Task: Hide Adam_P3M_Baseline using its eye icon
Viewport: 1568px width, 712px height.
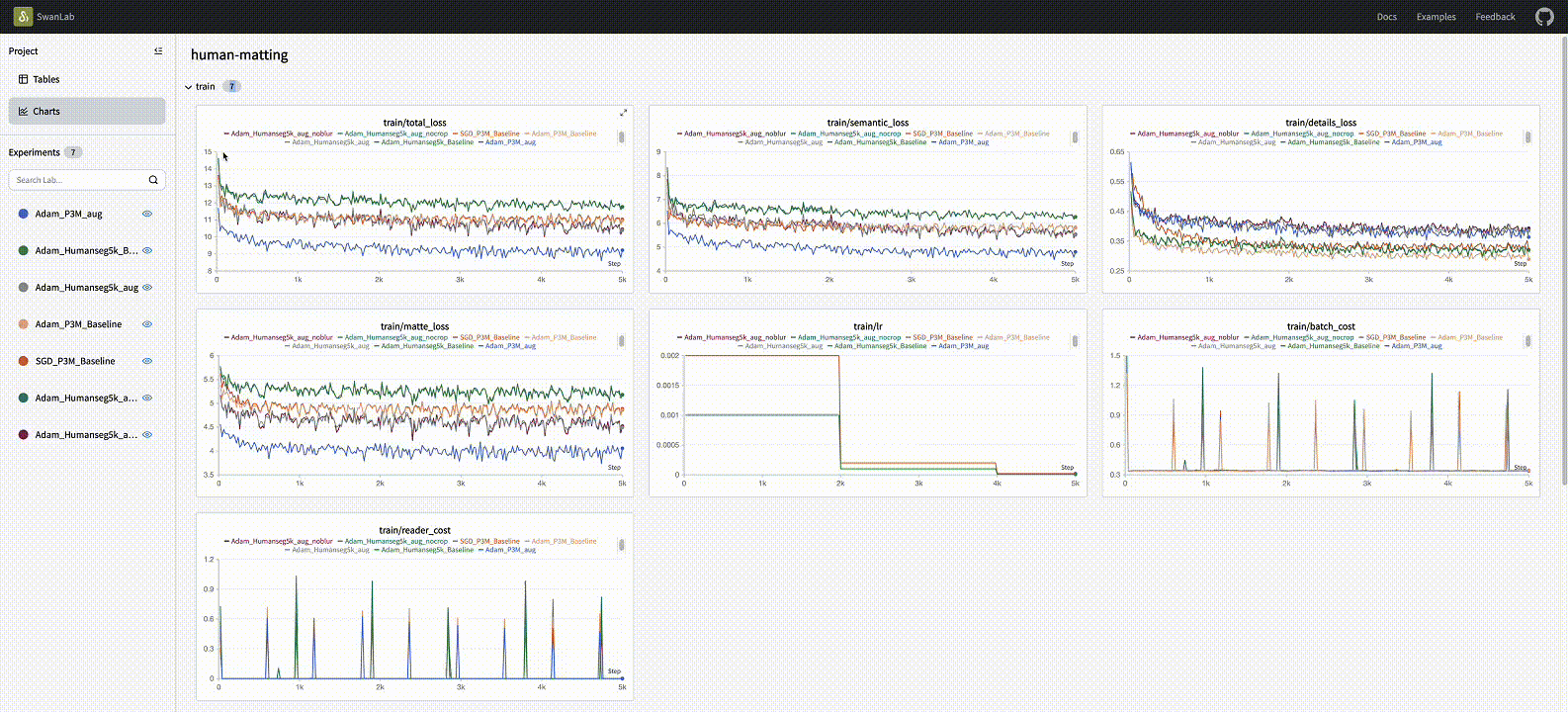Action: [x=147, y=324]
